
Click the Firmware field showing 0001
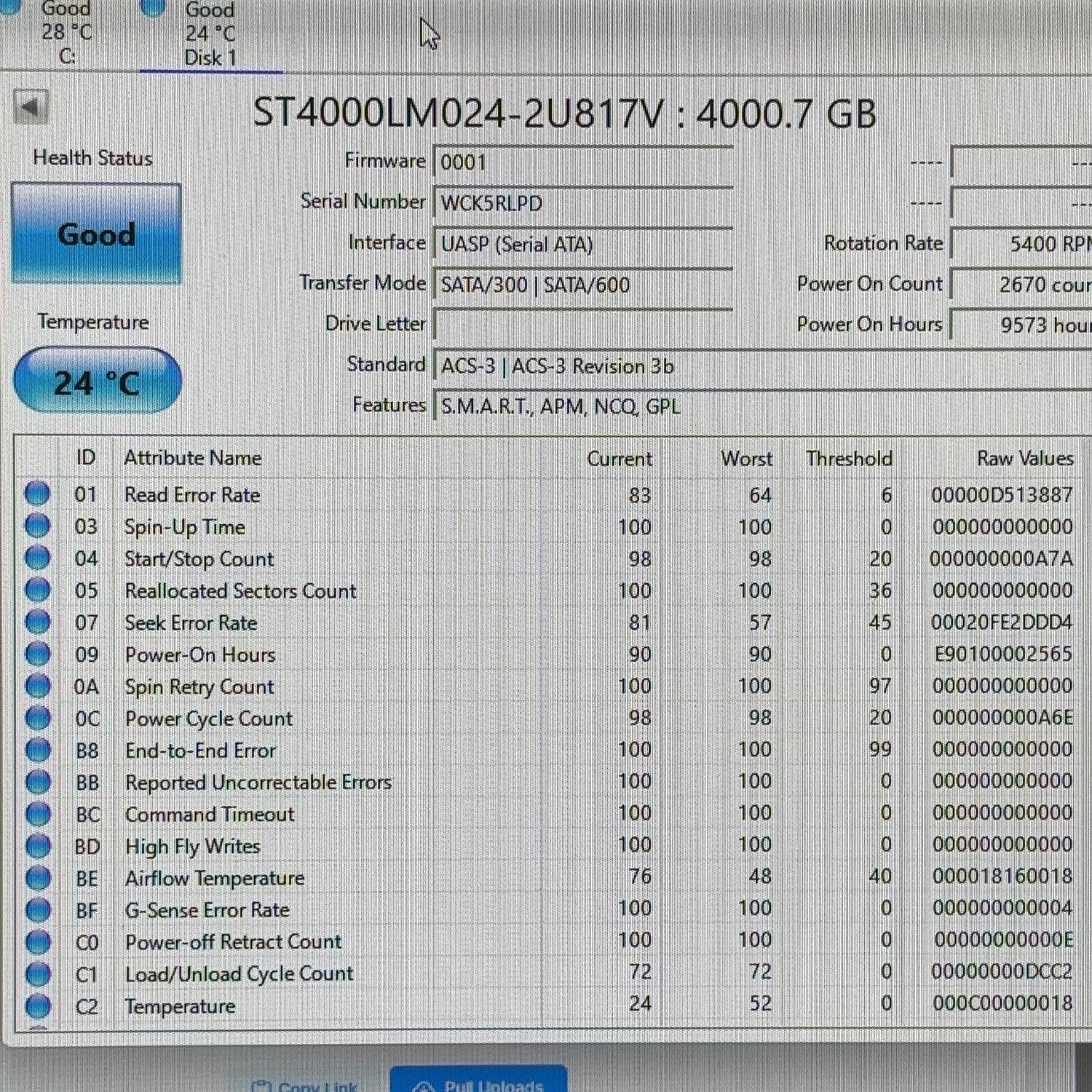tap(583, 162)
